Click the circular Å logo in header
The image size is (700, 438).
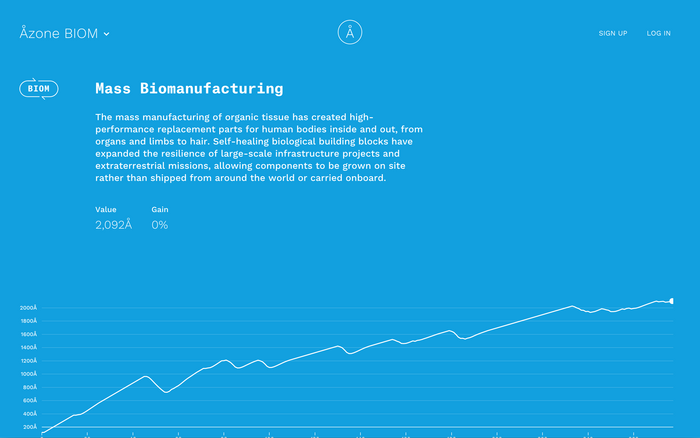(350, 32)
